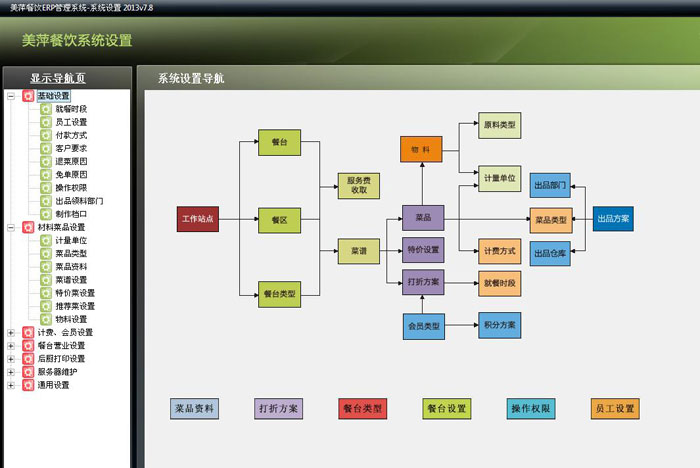
Task: Click the 工作站点 flowchart node
Action: coord(197,218)
